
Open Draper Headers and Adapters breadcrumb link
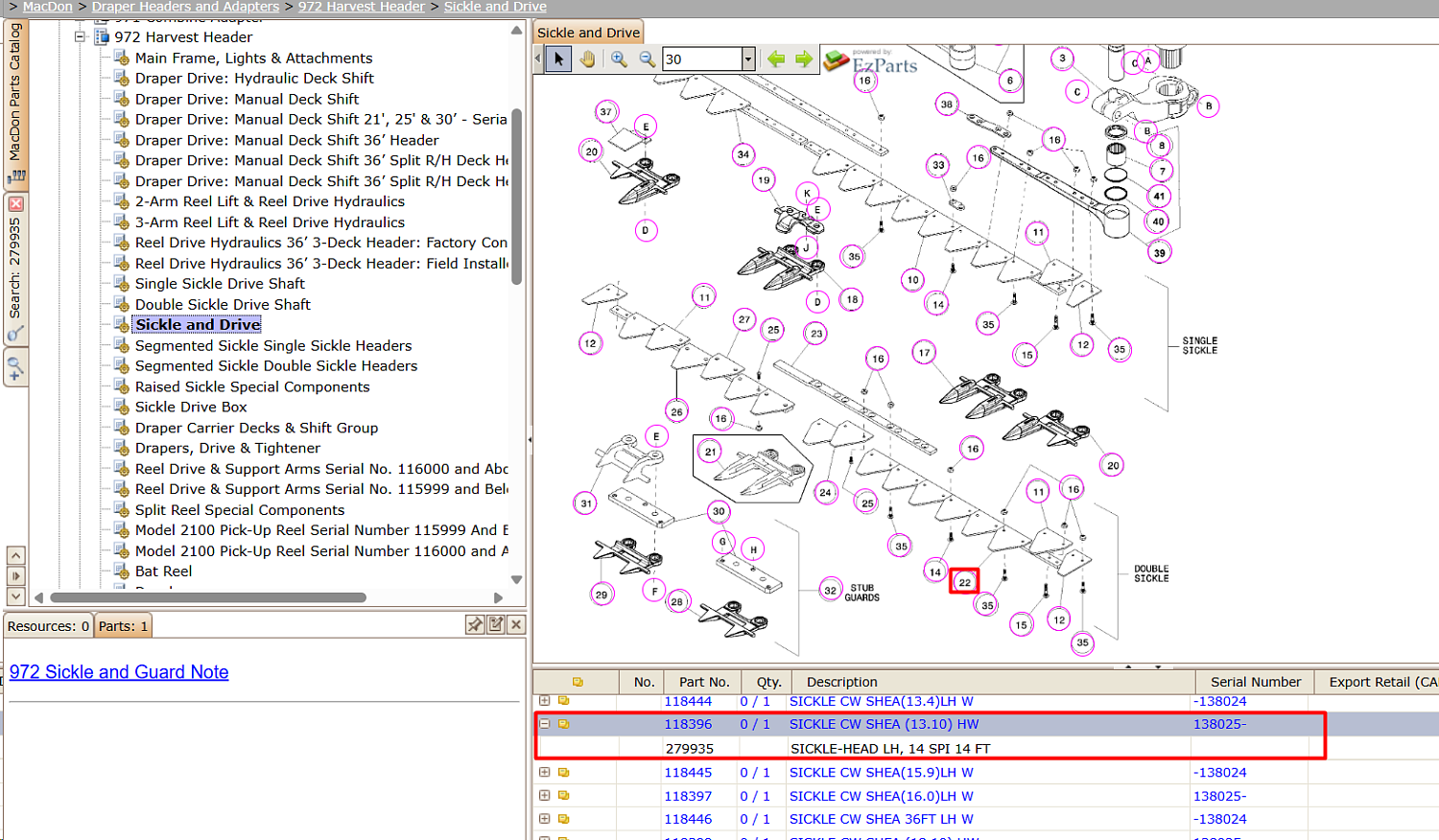(185, 7)
